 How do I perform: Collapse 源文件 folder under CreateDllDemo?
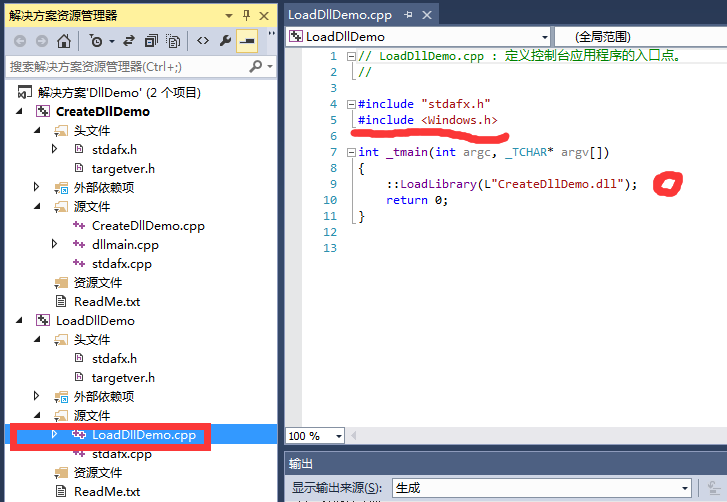38,206
